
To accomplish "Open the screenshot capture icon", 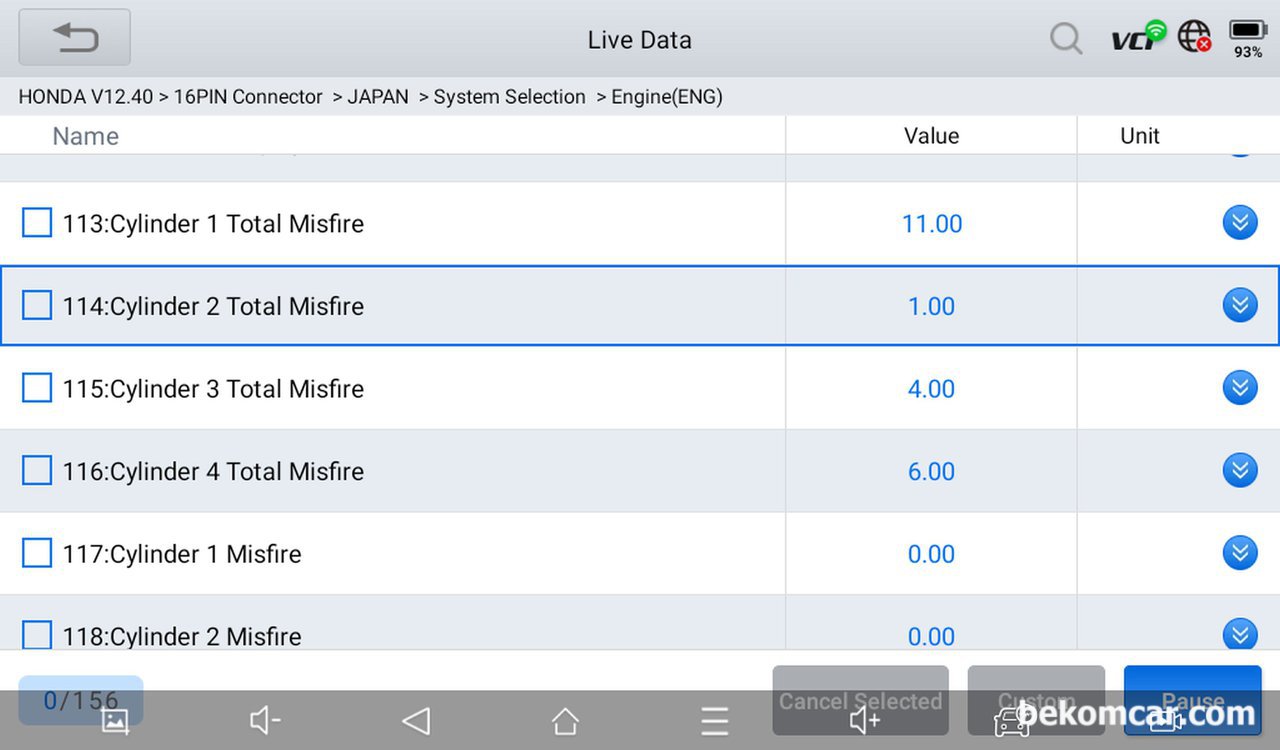I will [115, 720].
